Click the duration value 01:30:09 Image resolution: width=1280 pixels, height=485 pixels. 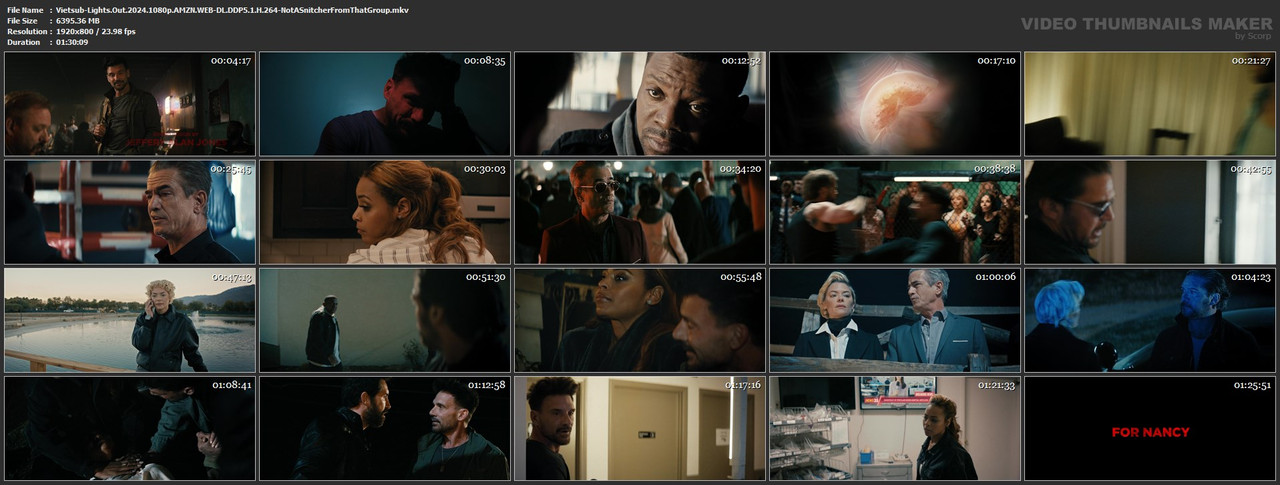point(72,42)
